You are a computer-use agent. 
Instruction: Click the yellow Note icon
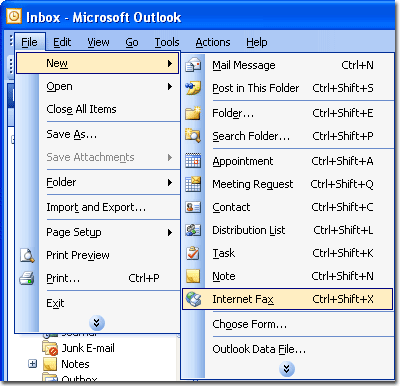(193, 276)
